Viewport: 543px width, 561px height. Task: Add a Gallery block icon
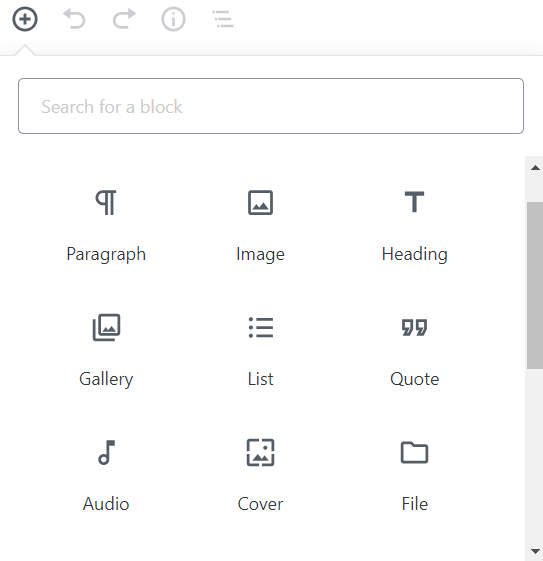(106, 327)
